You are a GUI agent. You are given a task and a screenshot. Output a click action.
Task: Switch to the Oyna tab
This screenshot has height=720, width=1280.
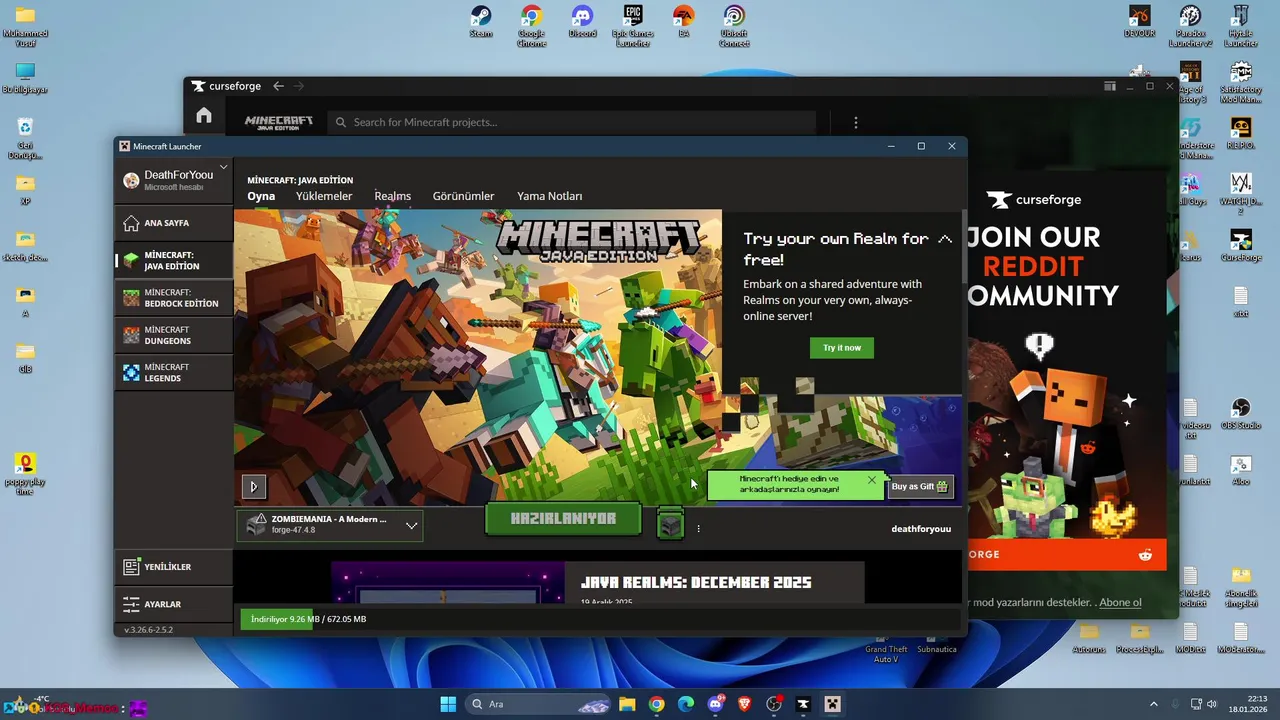[261, 196]
